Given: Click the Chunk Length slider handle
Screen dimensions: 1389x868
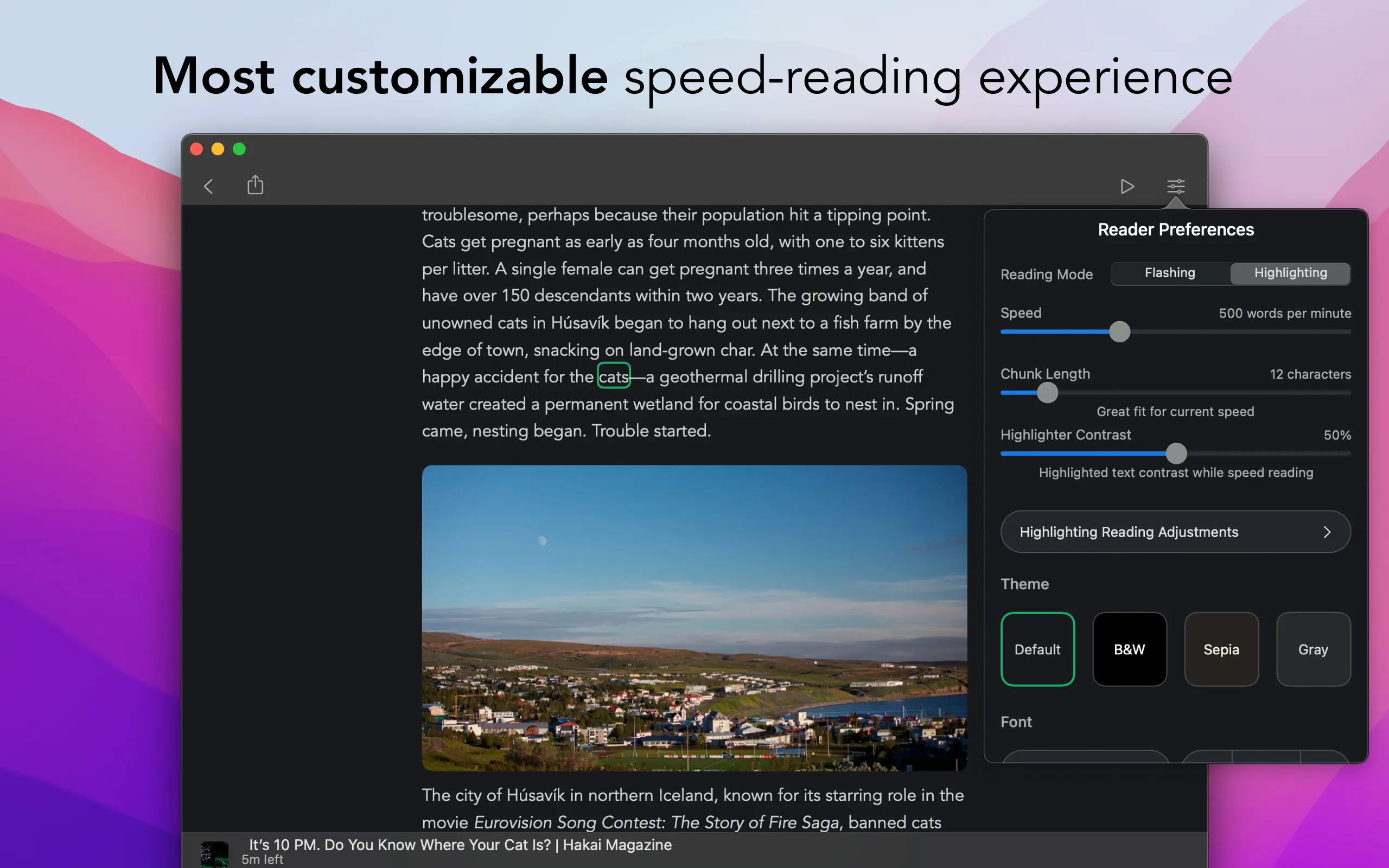Looking at the screenshot, I should point(1048,393).
